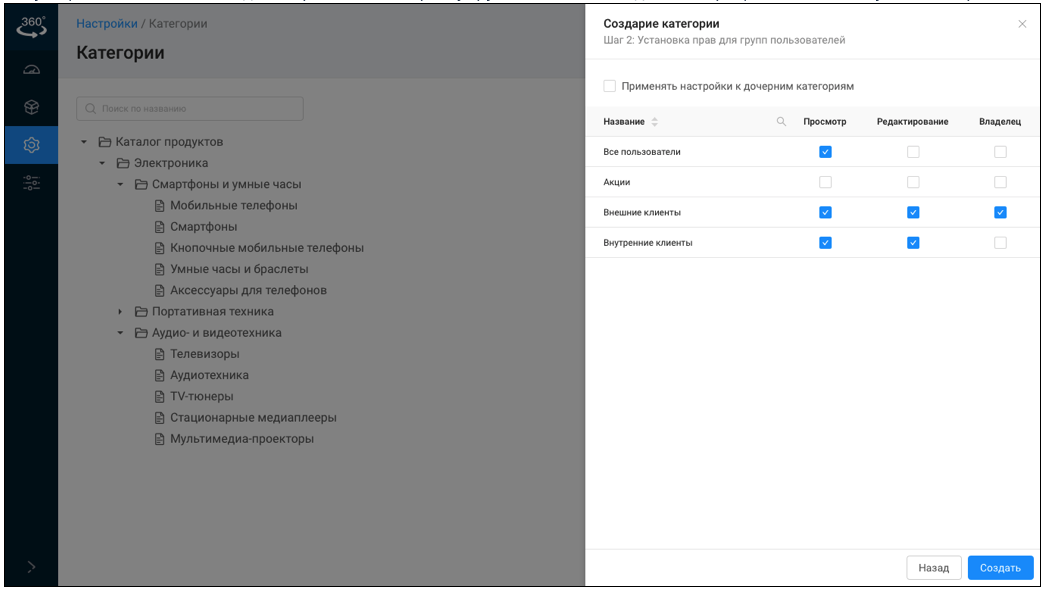This screenshot has width=1045, height=591.
Task: Select Смартфоны category in tree
Action: (x=203, y=227)
